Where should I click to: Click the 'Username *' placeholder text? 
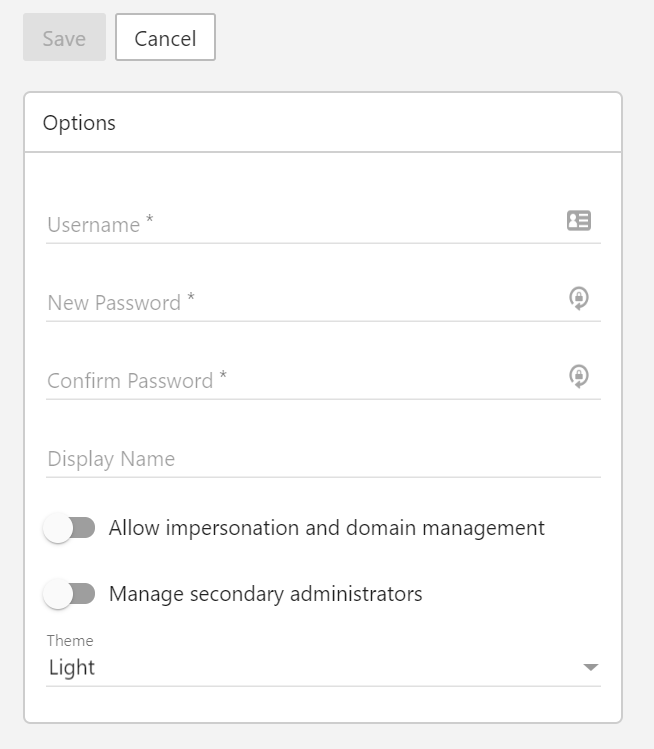click(100, 225)
